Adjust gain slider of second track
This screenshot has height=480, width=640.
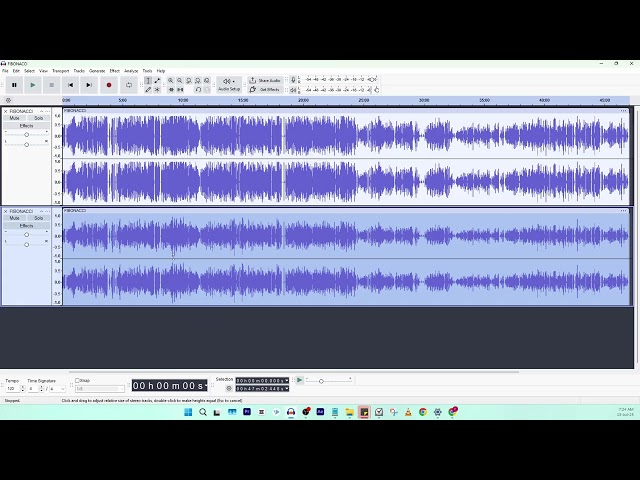point(27,235)
